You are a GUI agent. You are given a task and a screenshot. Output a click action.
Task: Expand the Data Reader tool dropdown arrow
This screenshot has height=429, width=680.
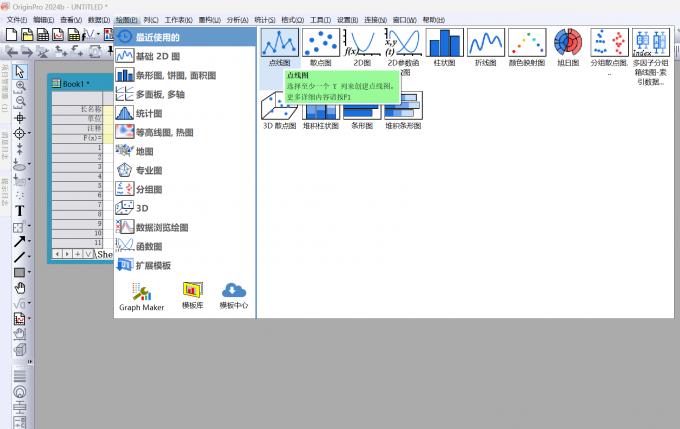coord(29,134)
